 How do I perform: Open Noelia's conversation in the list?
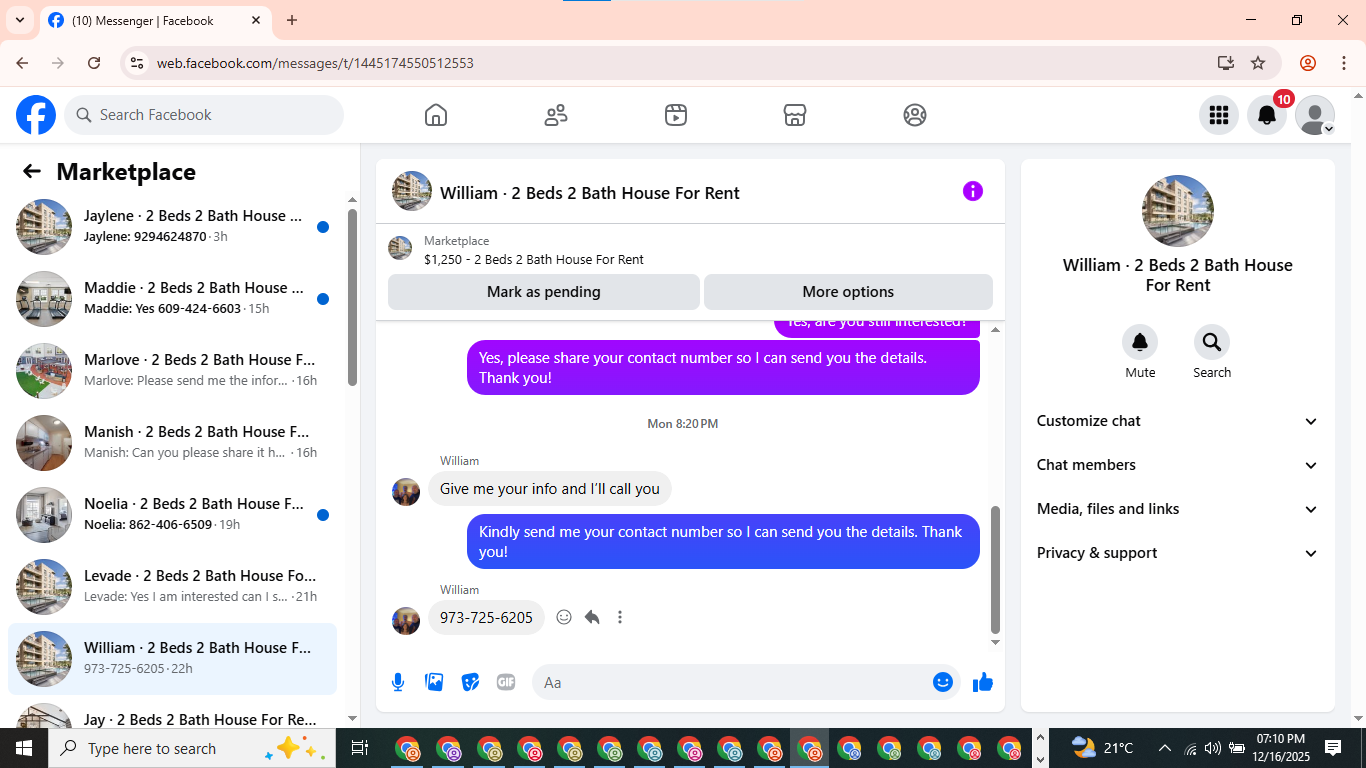pos(172,515)
